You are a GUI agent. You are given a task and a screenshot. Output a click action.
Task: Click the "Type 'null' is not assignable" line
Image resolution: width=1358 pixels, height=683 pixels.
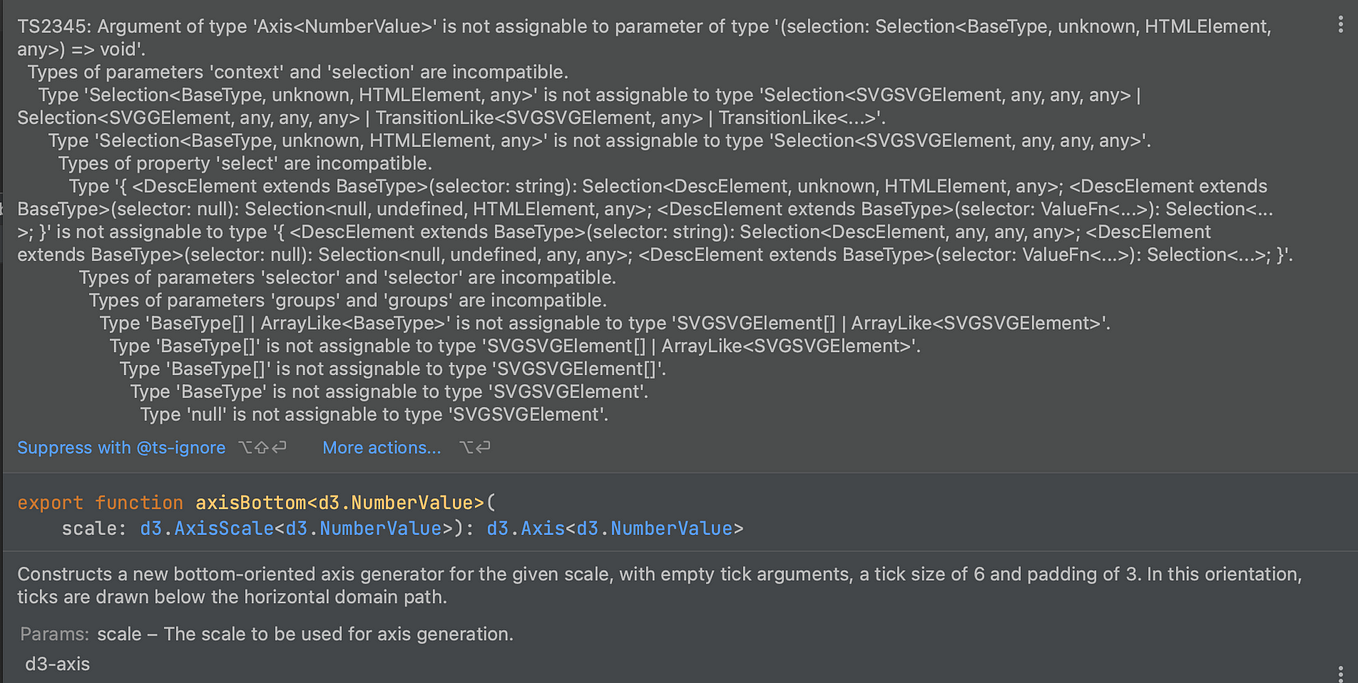coord(374,414)
